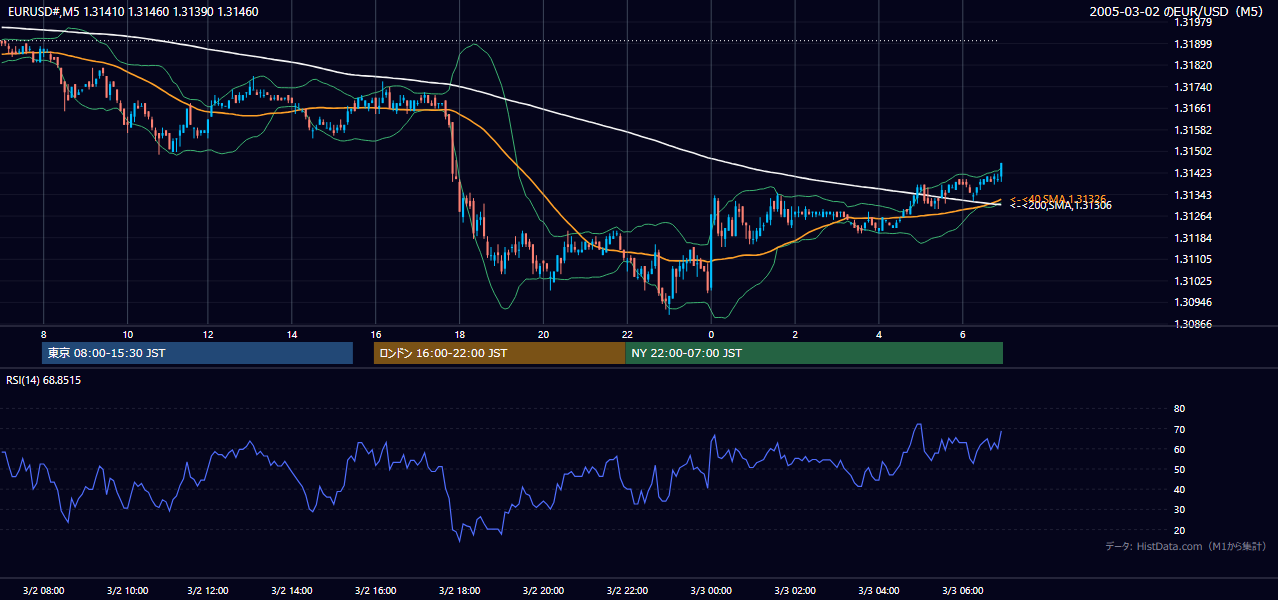Click RSI scale value 60
The width and height of the screenshot is (1278, 600).
point(1179,449)
